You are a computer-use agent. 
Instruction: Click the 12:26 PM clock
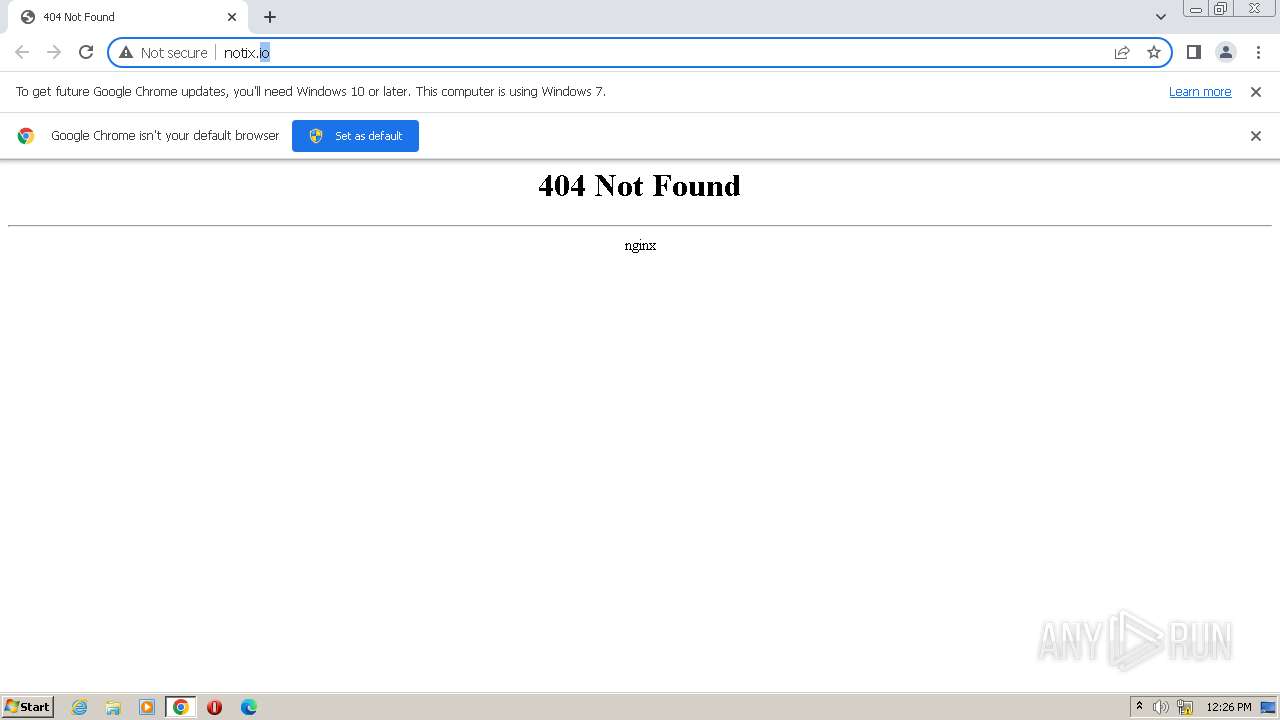pos(1229,707)
